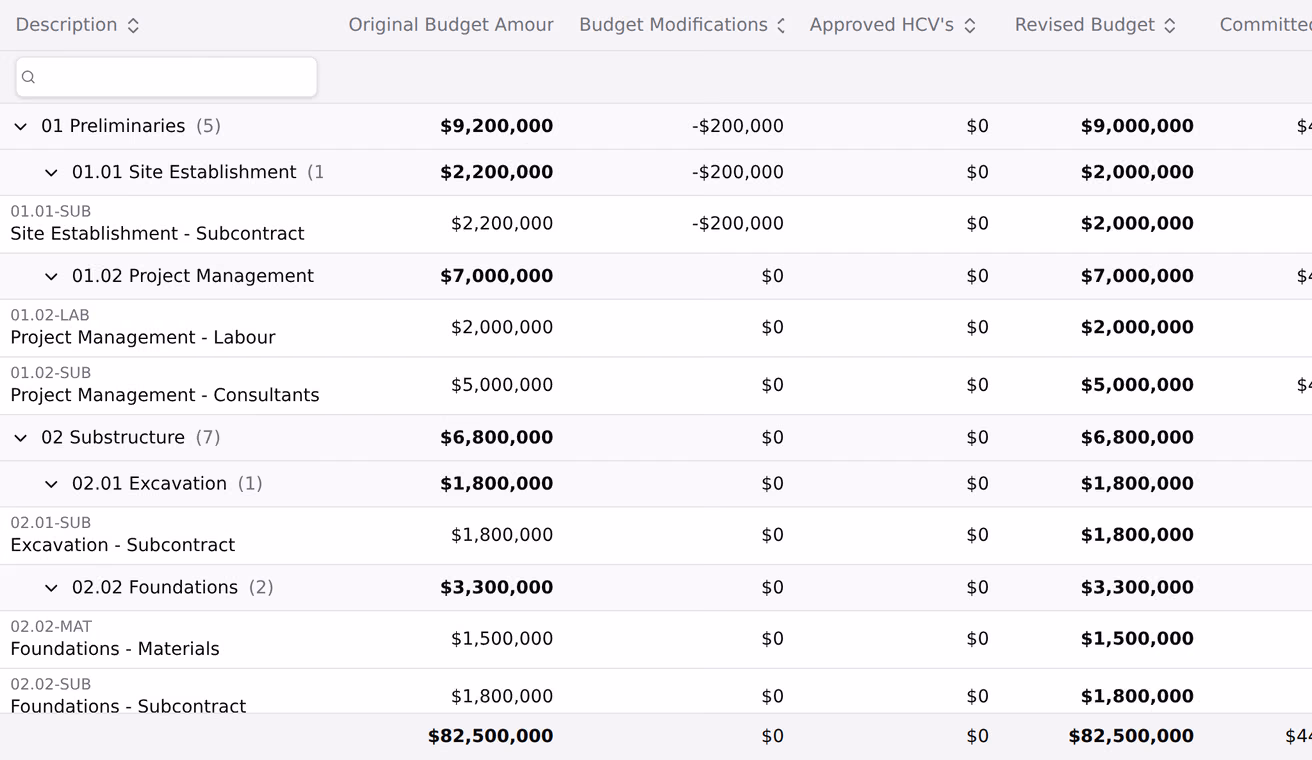Collapse the 01.02 Project Management chevron

coord(51,277)
